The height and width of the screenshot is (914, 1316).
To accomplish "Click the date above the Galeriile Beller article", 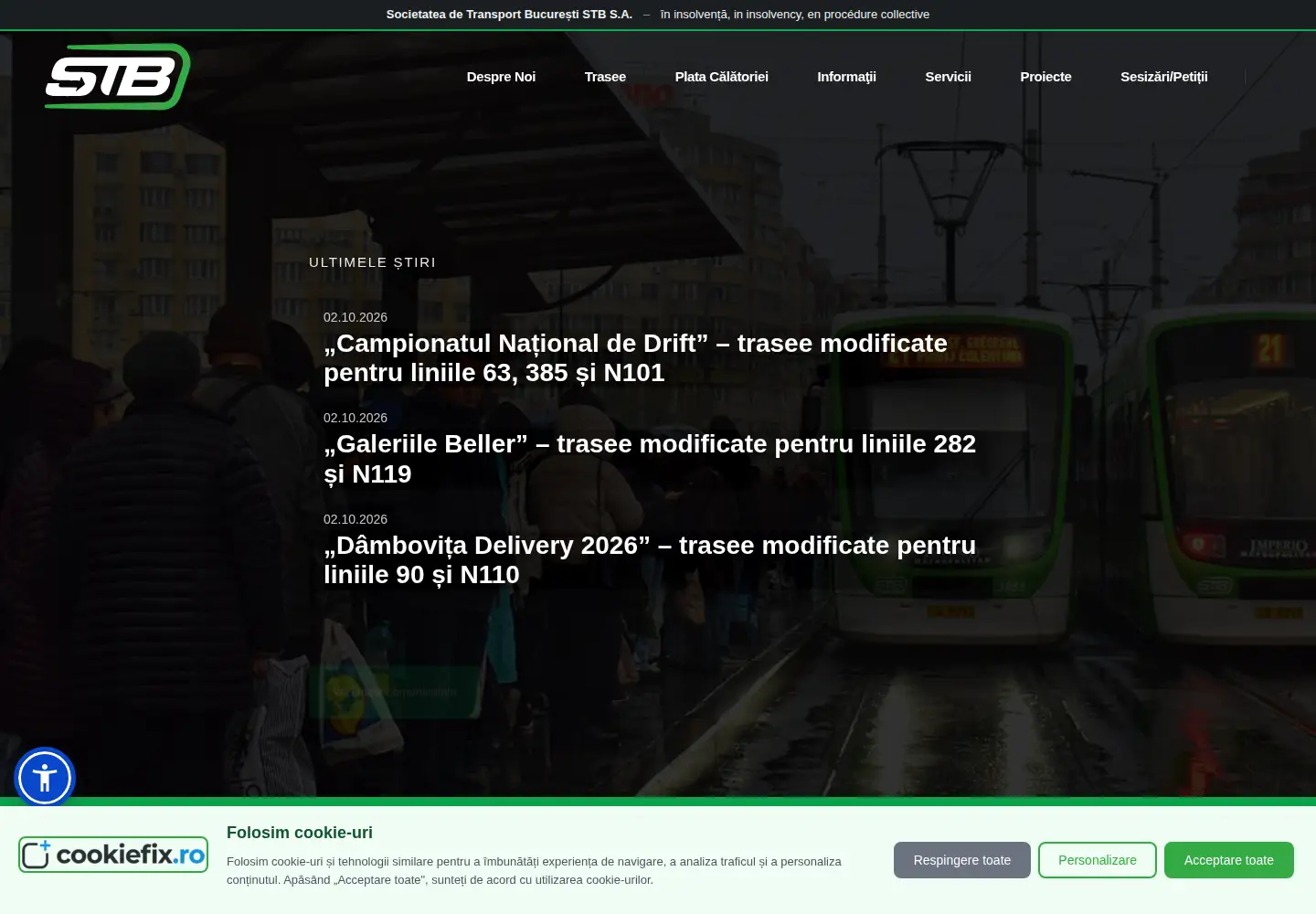I will click(356, 418).
